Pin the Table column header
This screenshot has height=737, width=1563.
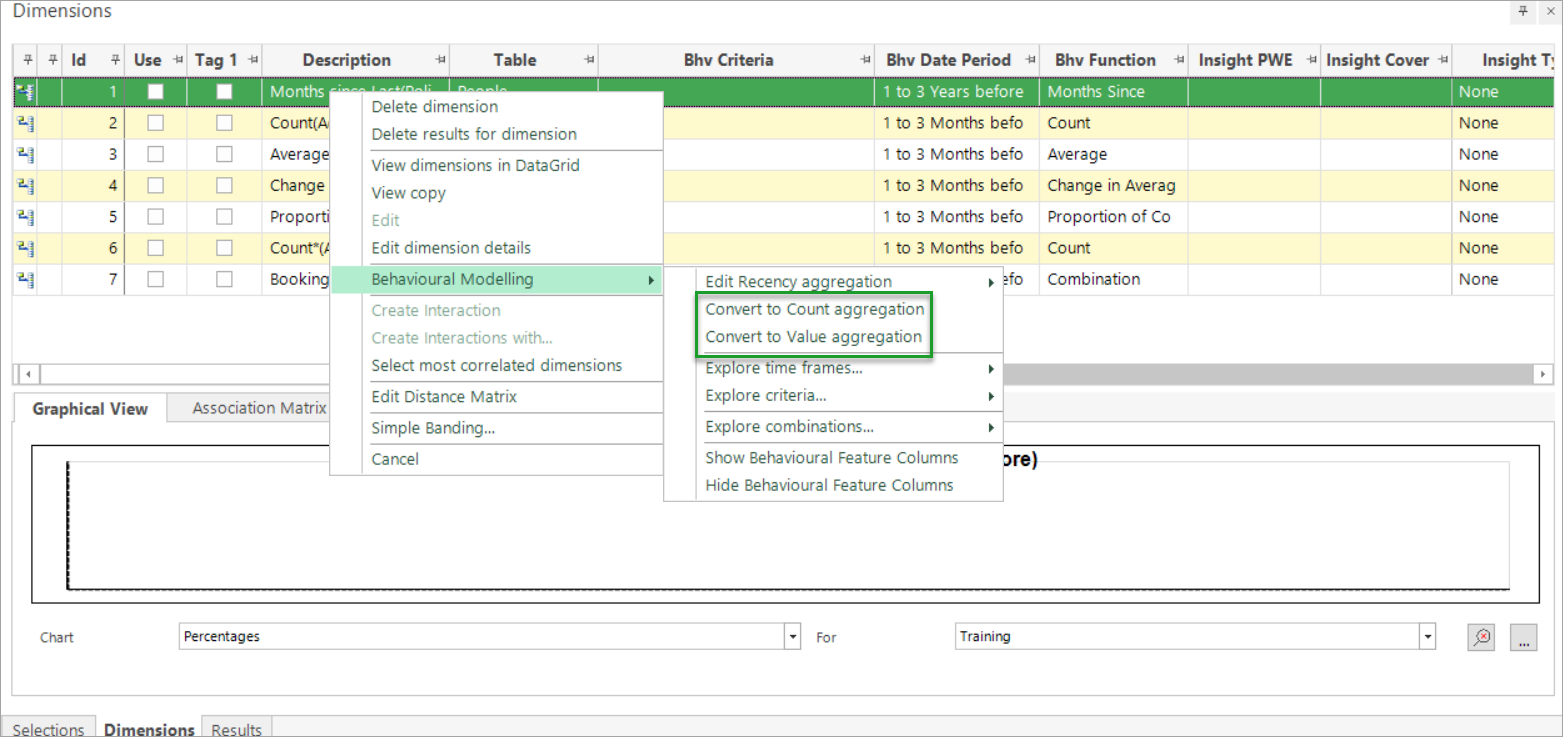(x=589, y=60)
